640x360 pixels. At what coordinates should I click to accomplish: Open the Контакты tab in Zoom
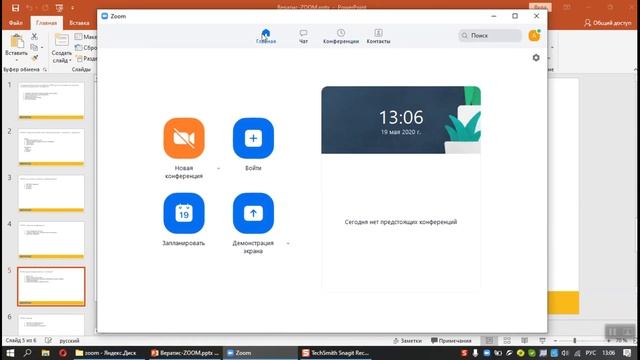point(378,36)
